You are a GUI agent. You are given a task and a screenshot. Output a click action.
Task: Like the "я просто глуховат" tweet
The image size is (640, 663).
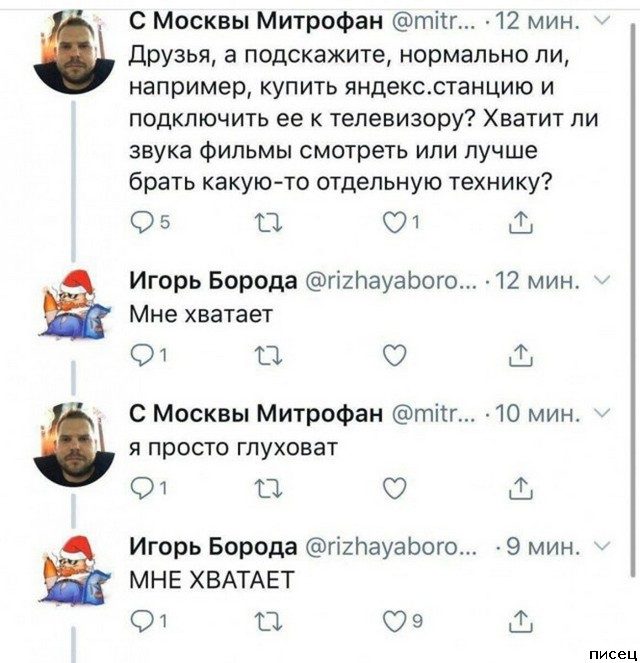[396, 485]
